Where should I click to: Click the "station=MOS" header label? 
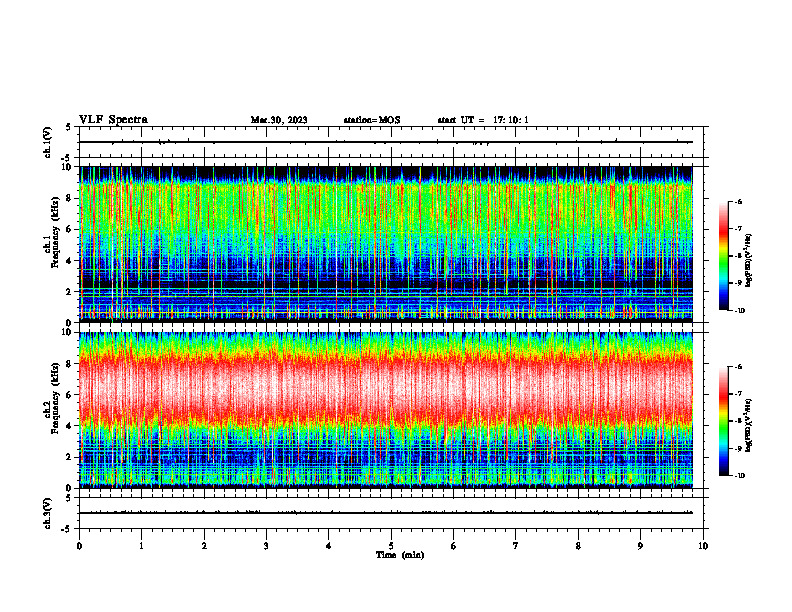pyautogui.click(x=372, y=120)
